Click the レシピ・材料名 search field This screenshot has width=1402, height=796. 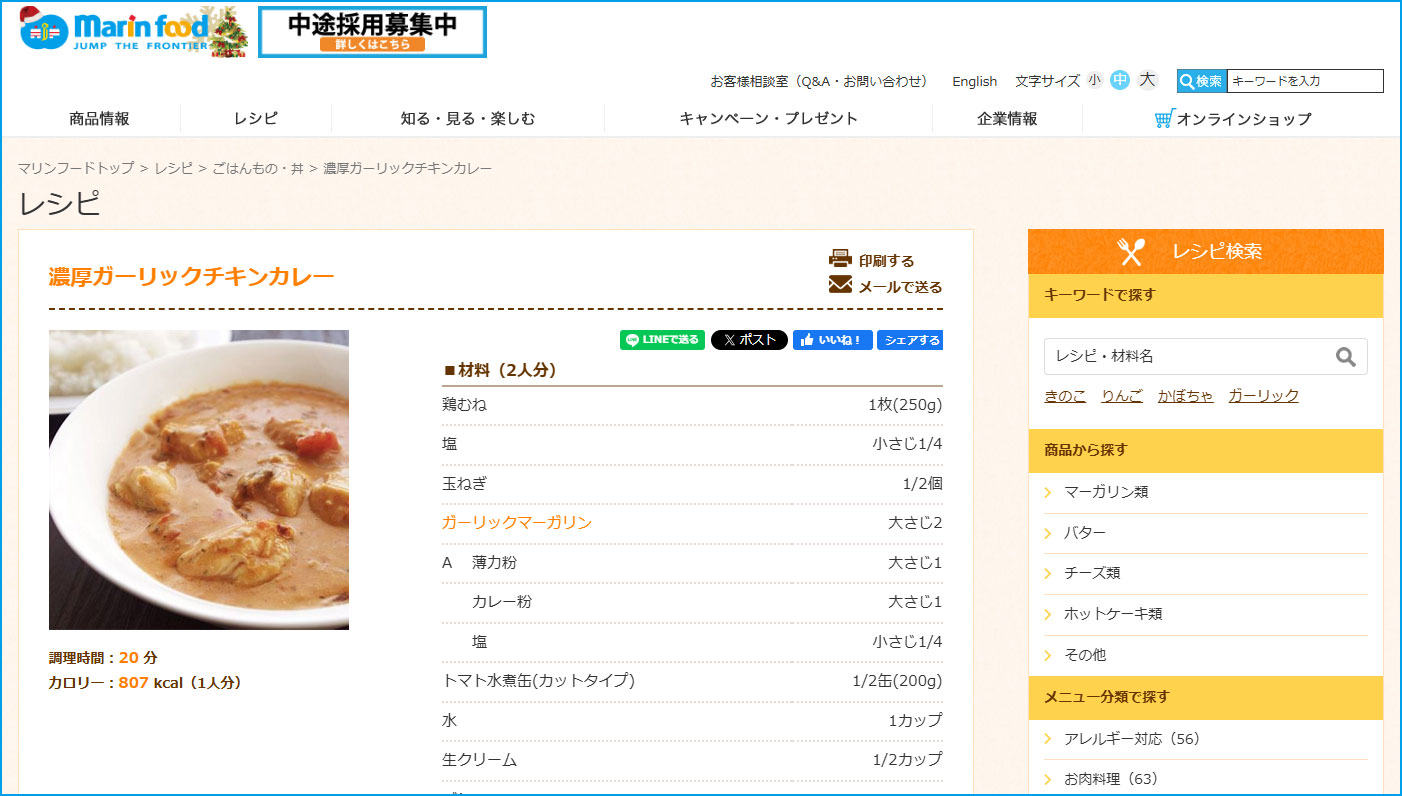click(1188, 357)
